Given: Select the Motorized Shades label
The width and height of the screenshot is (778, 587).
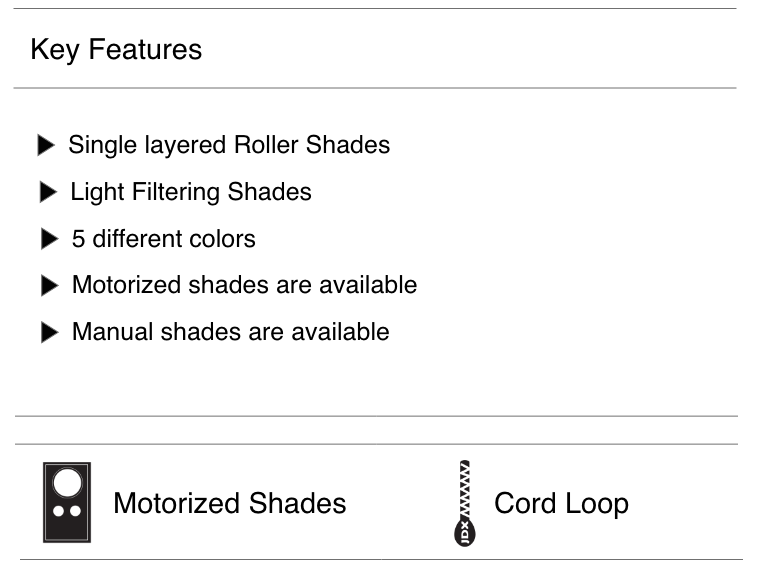Looking at the screenshot, I should (x=230, y=503).
